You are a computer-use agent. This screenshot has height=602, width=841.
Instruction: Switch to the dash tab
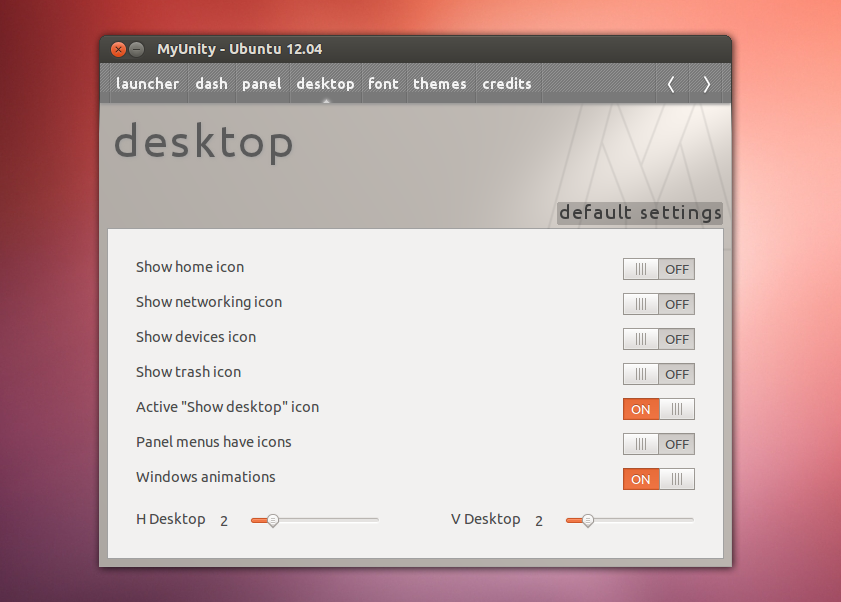point(211,84)
